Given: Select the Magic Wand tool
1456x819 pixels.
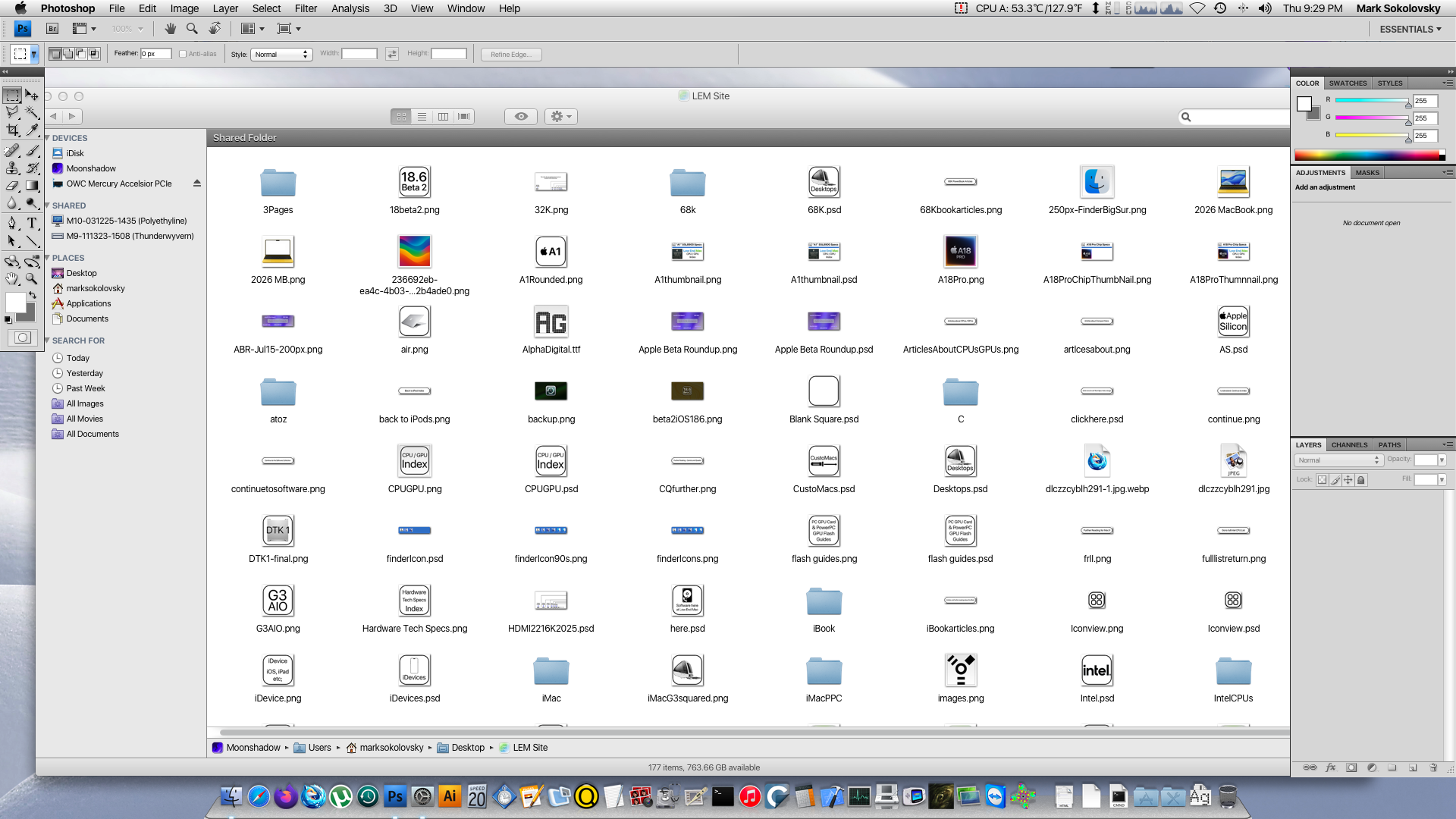Looking at the screenshot, I should click(32, 112).
